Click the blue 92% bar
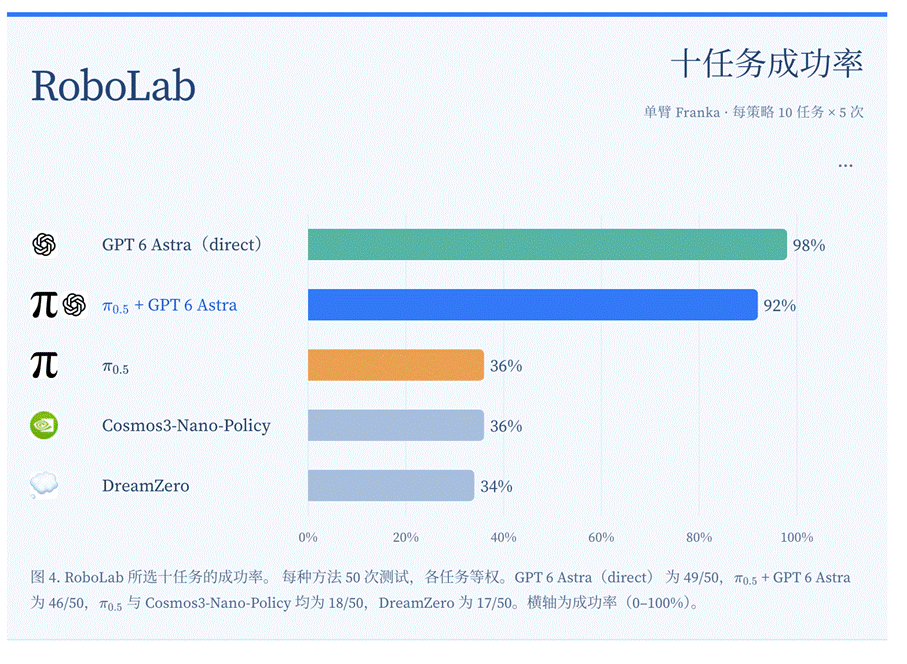 533,305
